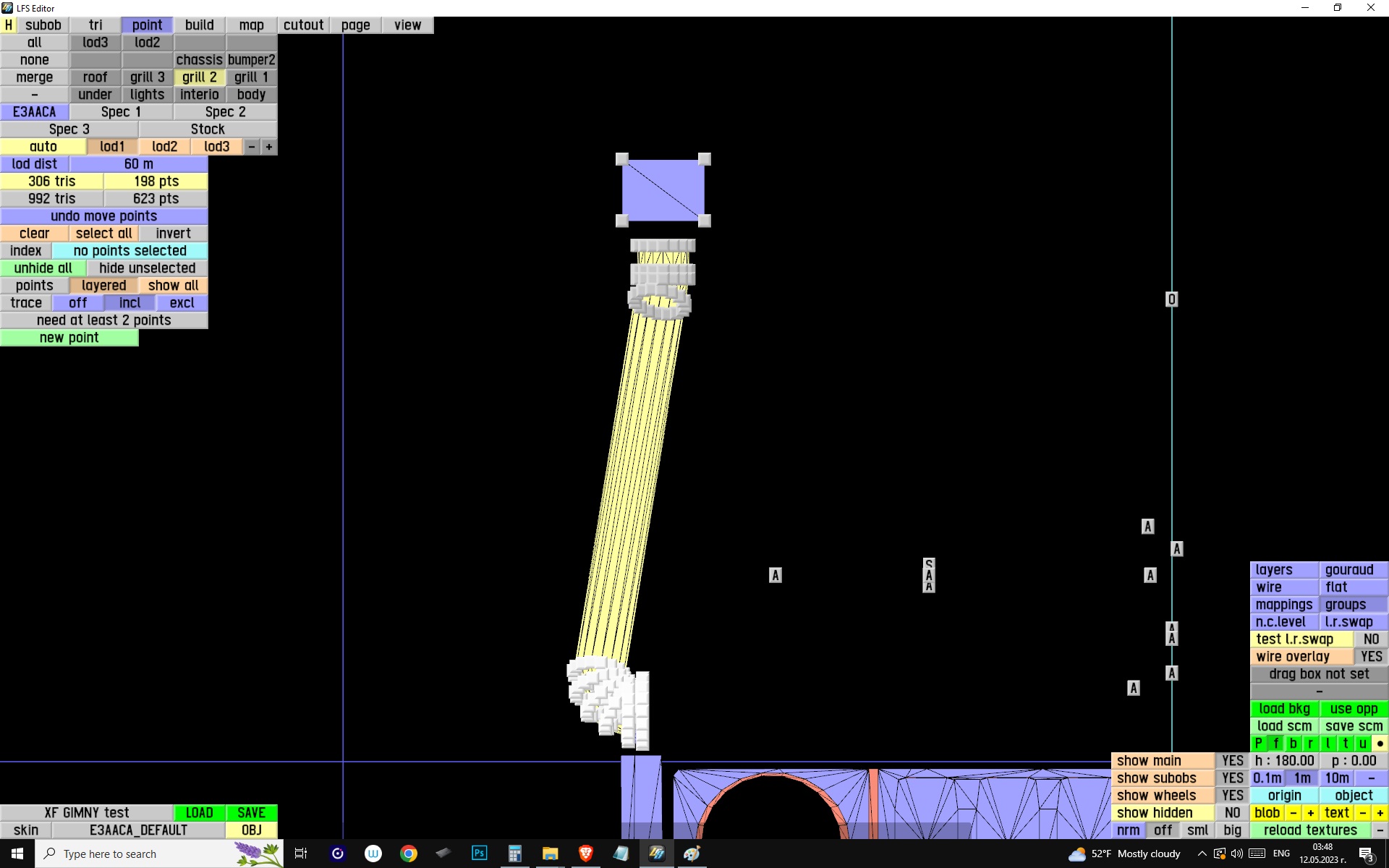Screen dimensions: 1389x868
Task: Open Photoshop from the taskbar
Action: coord(479,854)
